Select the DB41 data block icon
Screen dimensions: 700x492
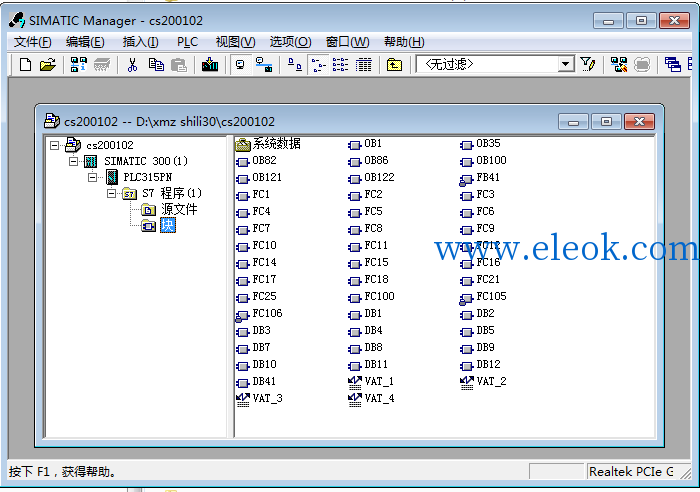click(x=242, y=383)
